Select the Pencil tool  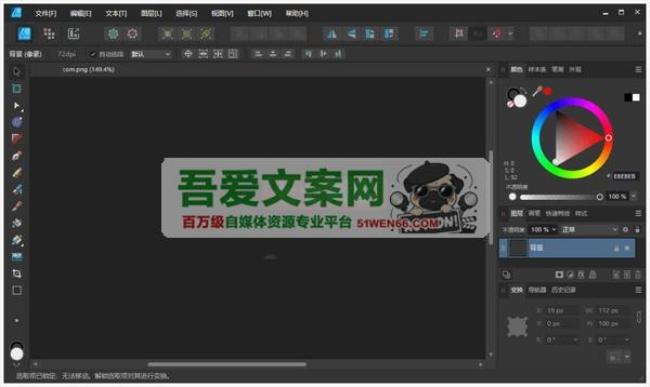tap(17, 172)
